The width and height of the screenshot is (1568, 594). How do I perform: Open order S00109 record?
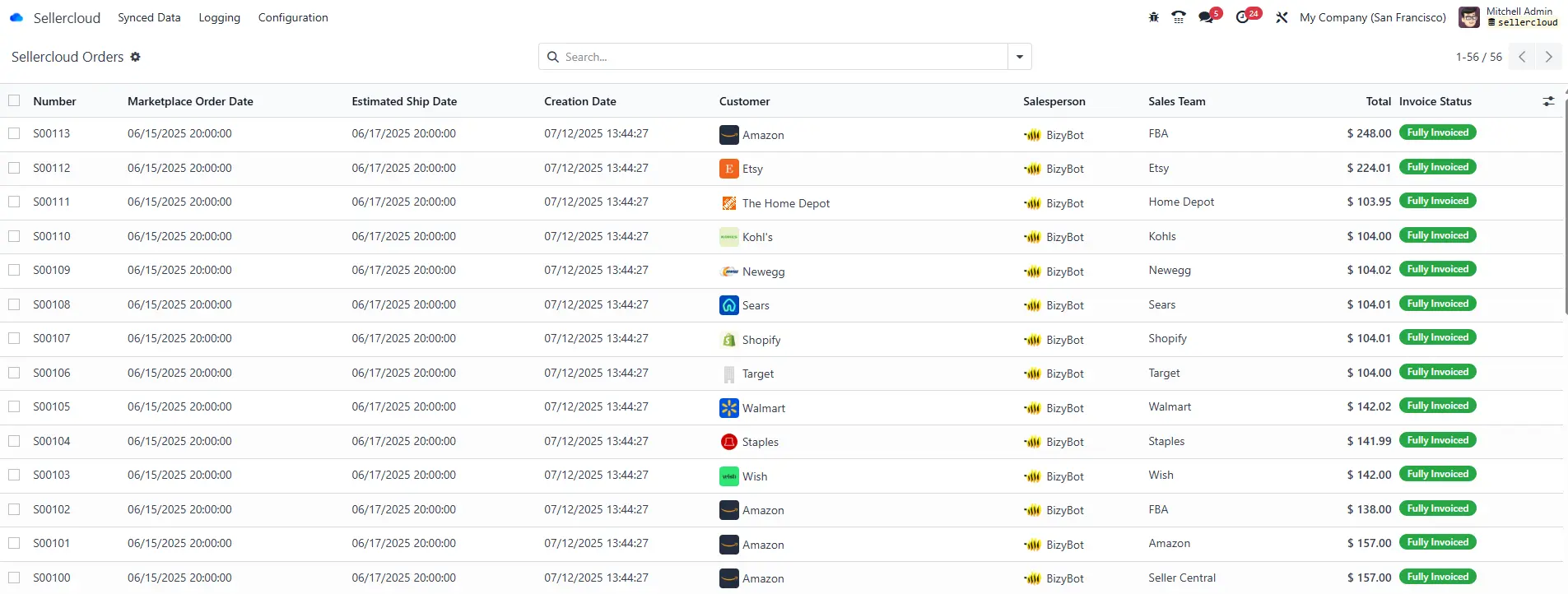pos(52,270)
